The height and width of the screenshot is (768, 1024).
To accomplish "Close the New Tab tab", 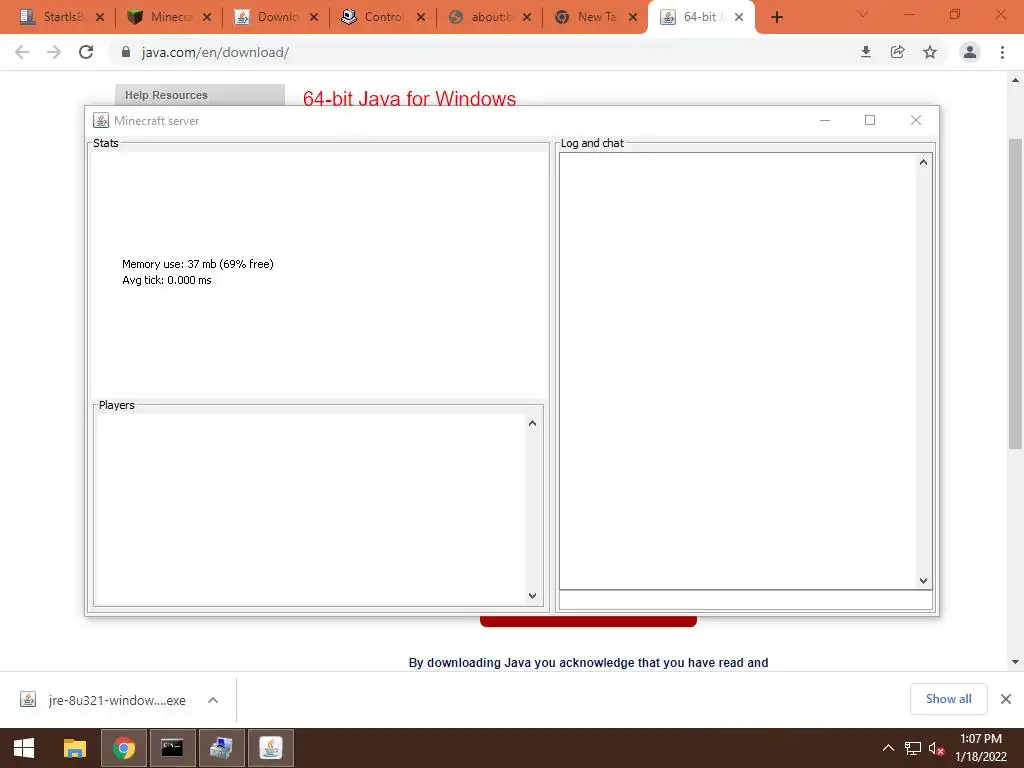I will (633, 18).
